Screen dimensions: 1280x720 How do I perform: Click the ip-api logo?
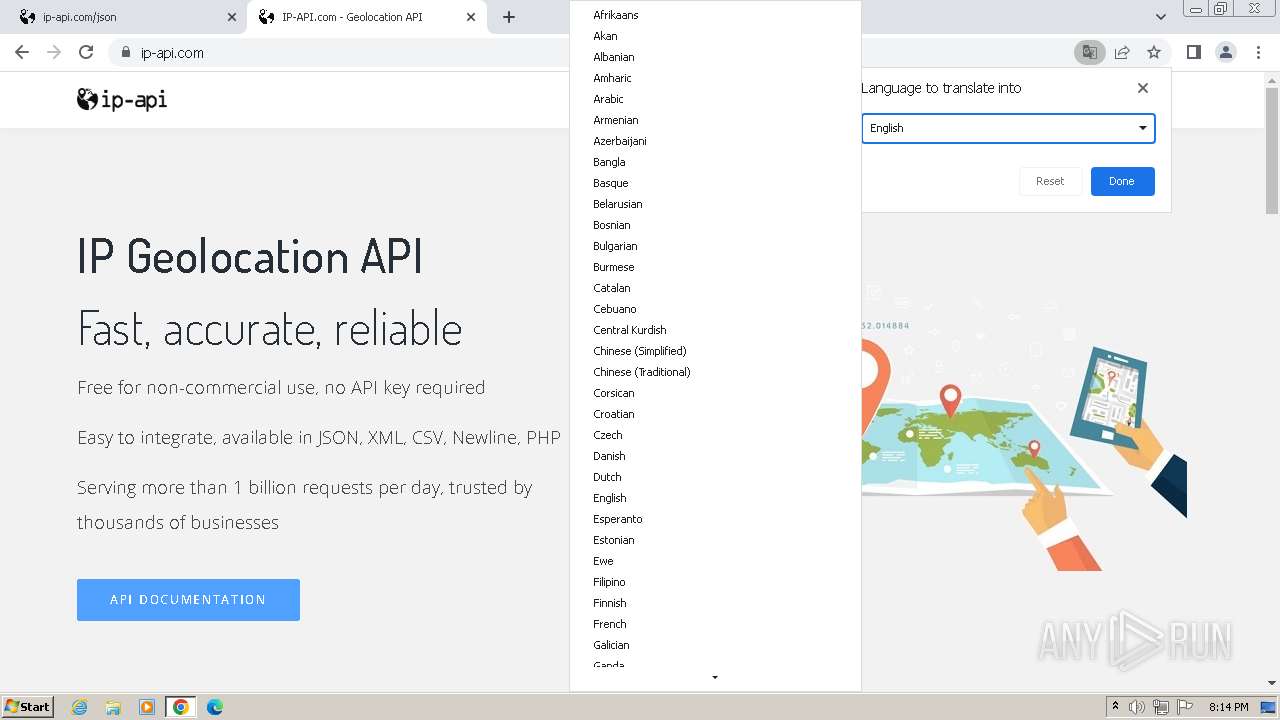click(122, 99)
